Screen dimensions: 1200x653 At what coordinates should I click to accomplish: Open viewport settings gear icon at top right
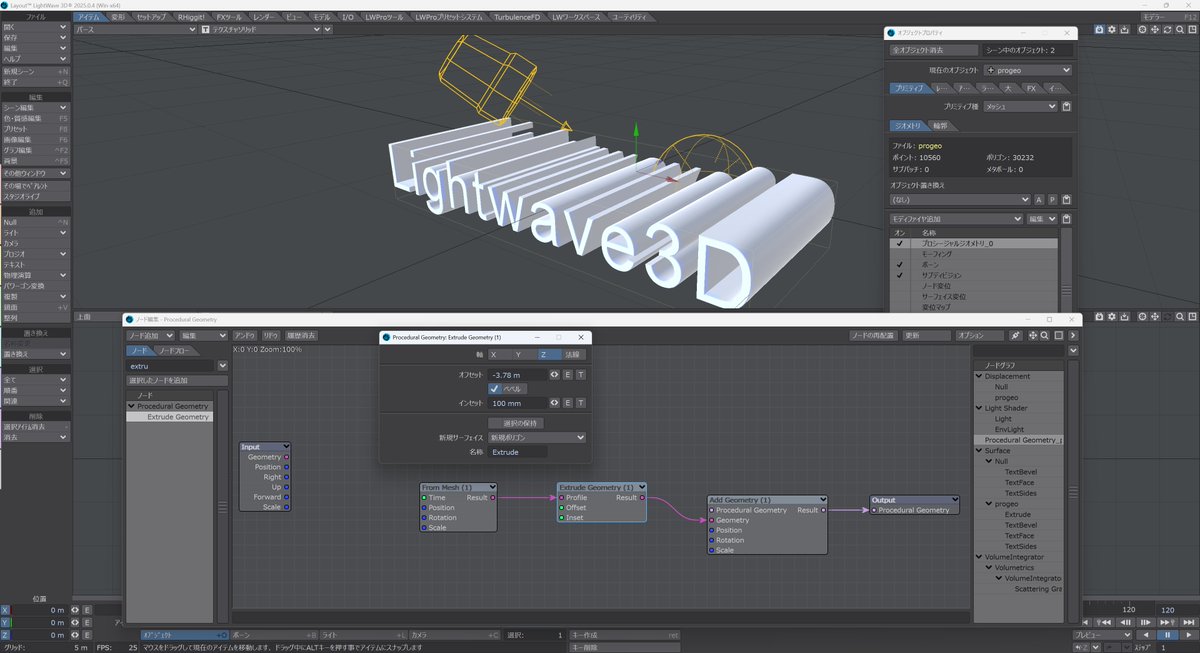pyautogui.click(x=1111, y=29)
